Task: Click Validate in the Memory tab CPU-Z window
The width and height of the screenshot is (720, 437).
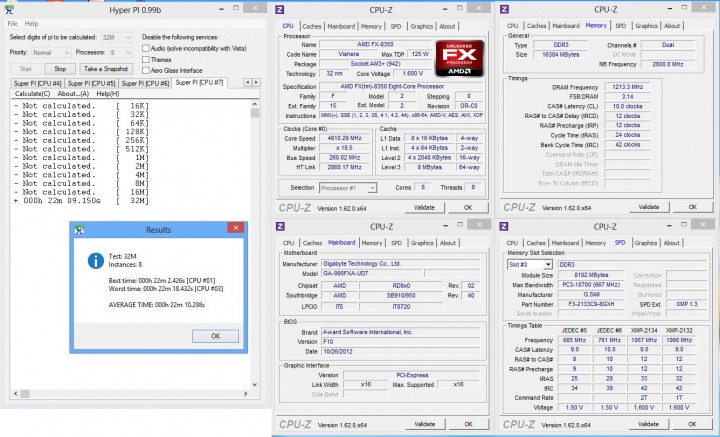Action: pos(649,207)
